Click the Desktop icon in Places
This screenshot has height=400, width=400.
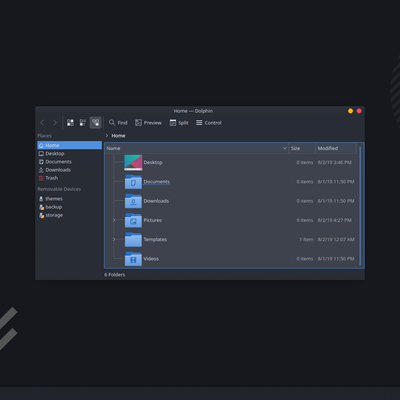(41, 154)
